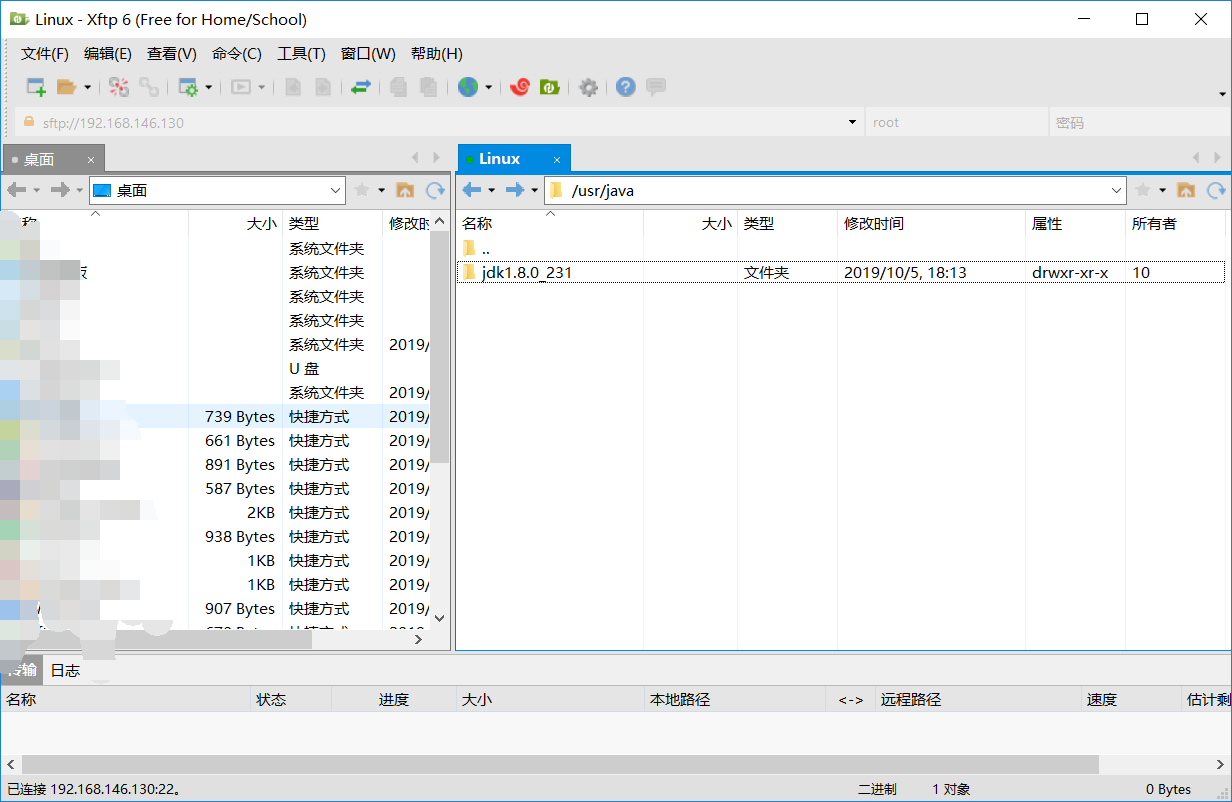Viewport: 1232px width, 802px height.
Task: Click Back arrow in local pane
Action: (x=16, y=190)
